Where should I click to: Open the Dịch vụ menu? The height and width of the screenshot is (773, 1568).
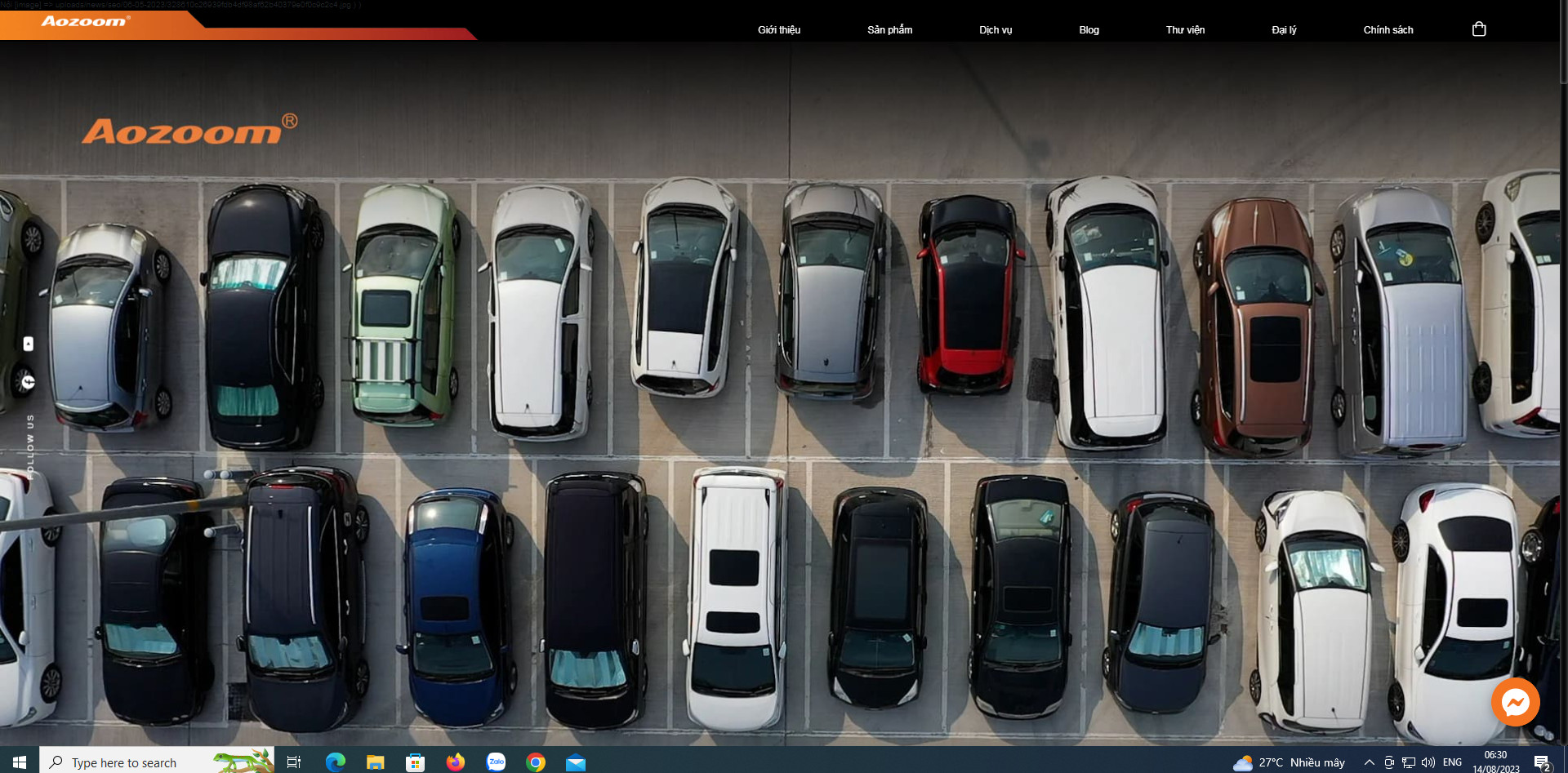pos(995,30)
